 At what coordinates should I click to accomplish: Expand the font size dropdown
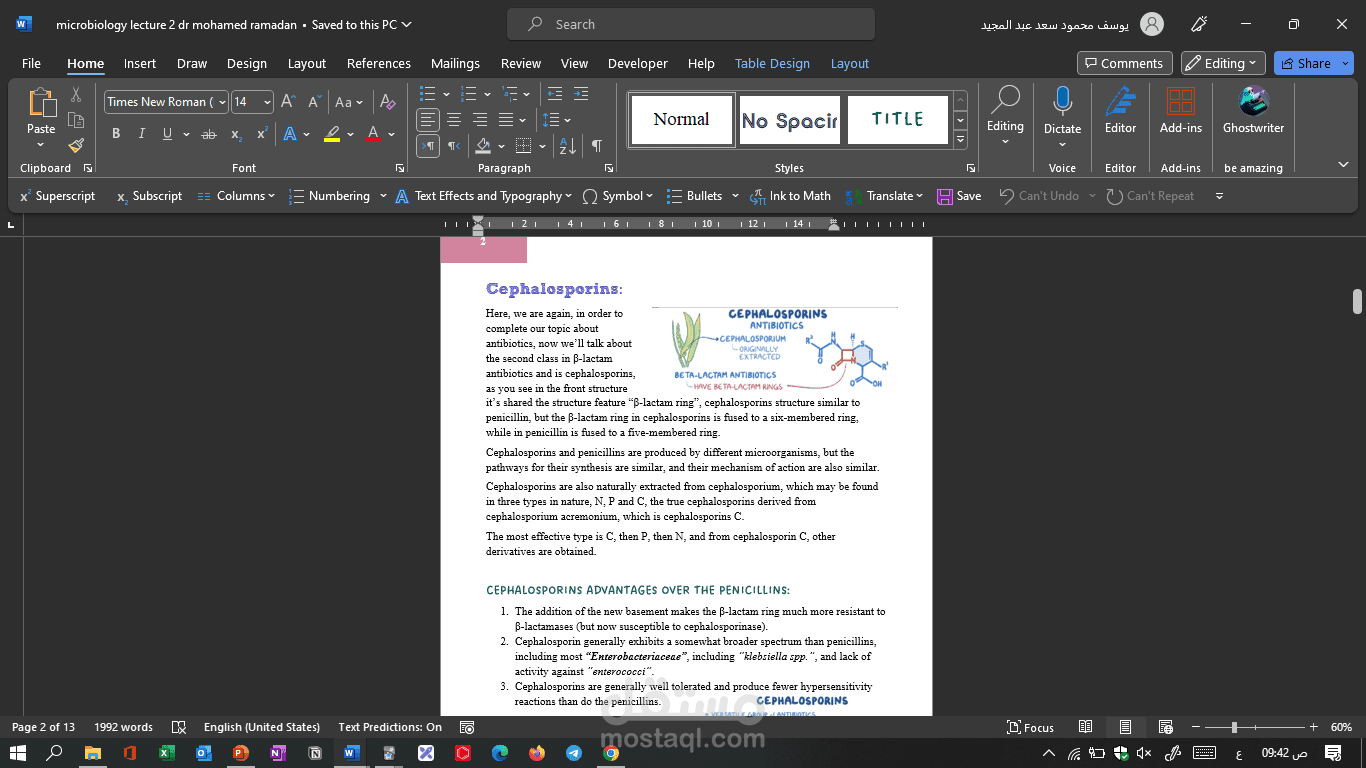(x=266, y=102)
